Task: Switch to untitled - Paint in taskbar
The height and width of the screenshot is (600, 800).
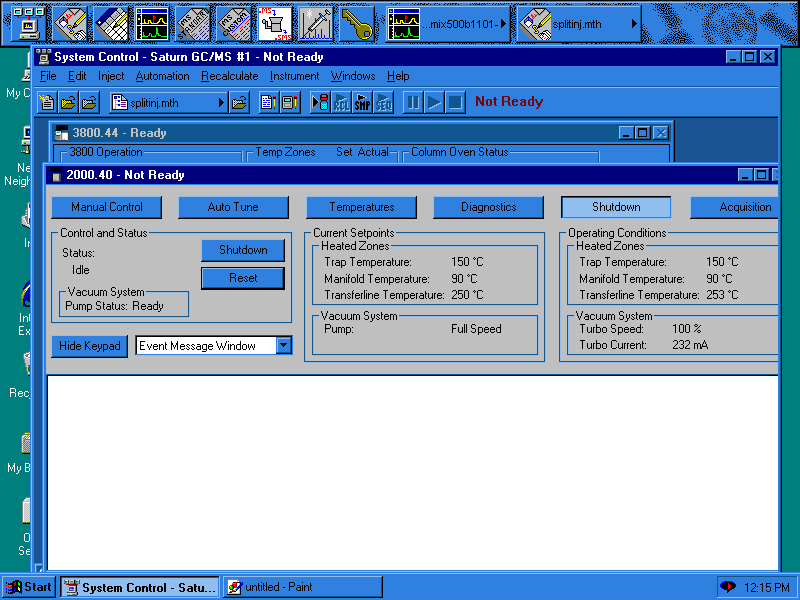Action: point(303,587)
